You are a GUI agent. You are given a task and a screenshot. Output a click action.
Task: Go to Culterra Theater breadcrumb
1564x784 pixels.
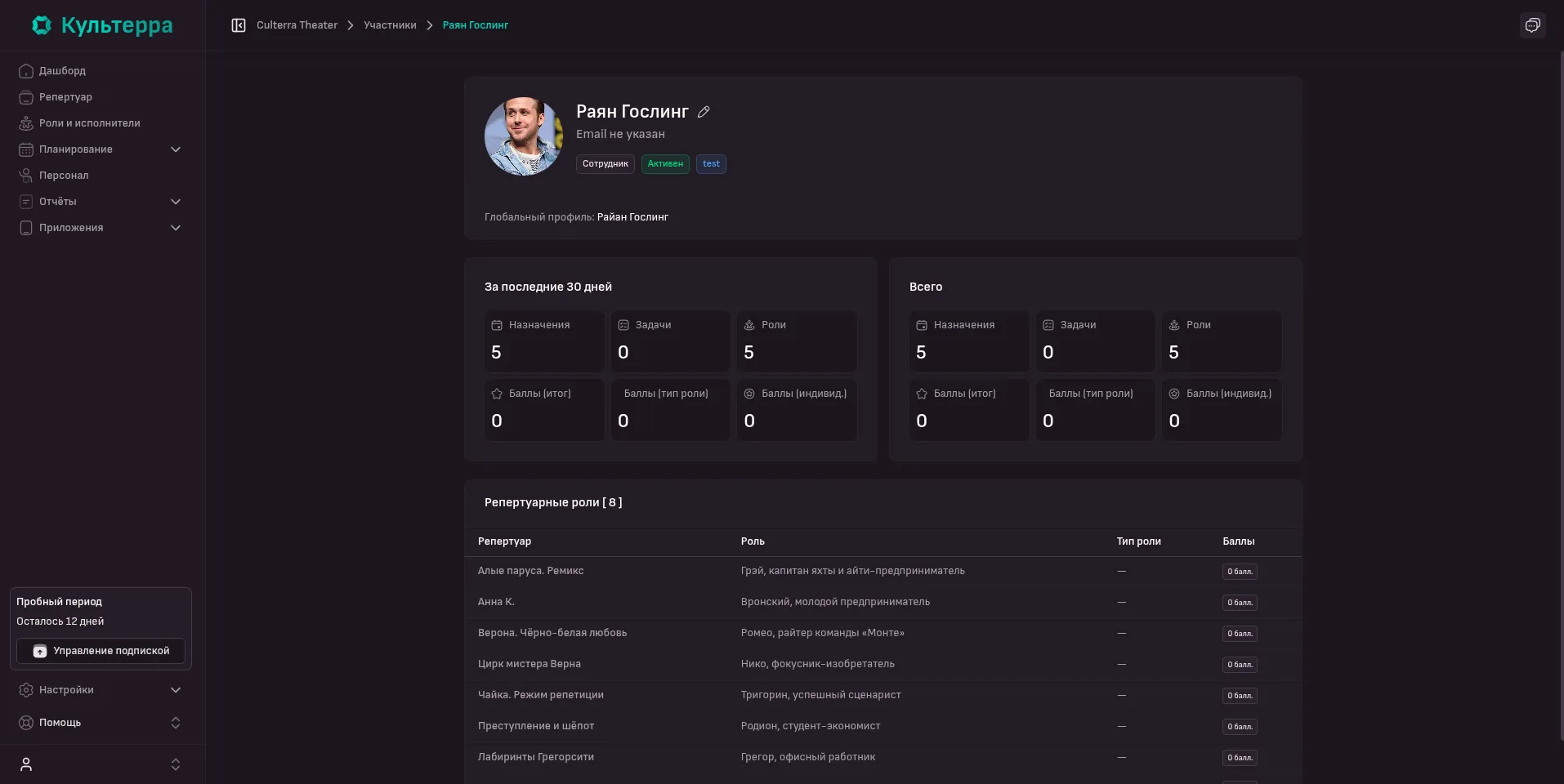297,25
